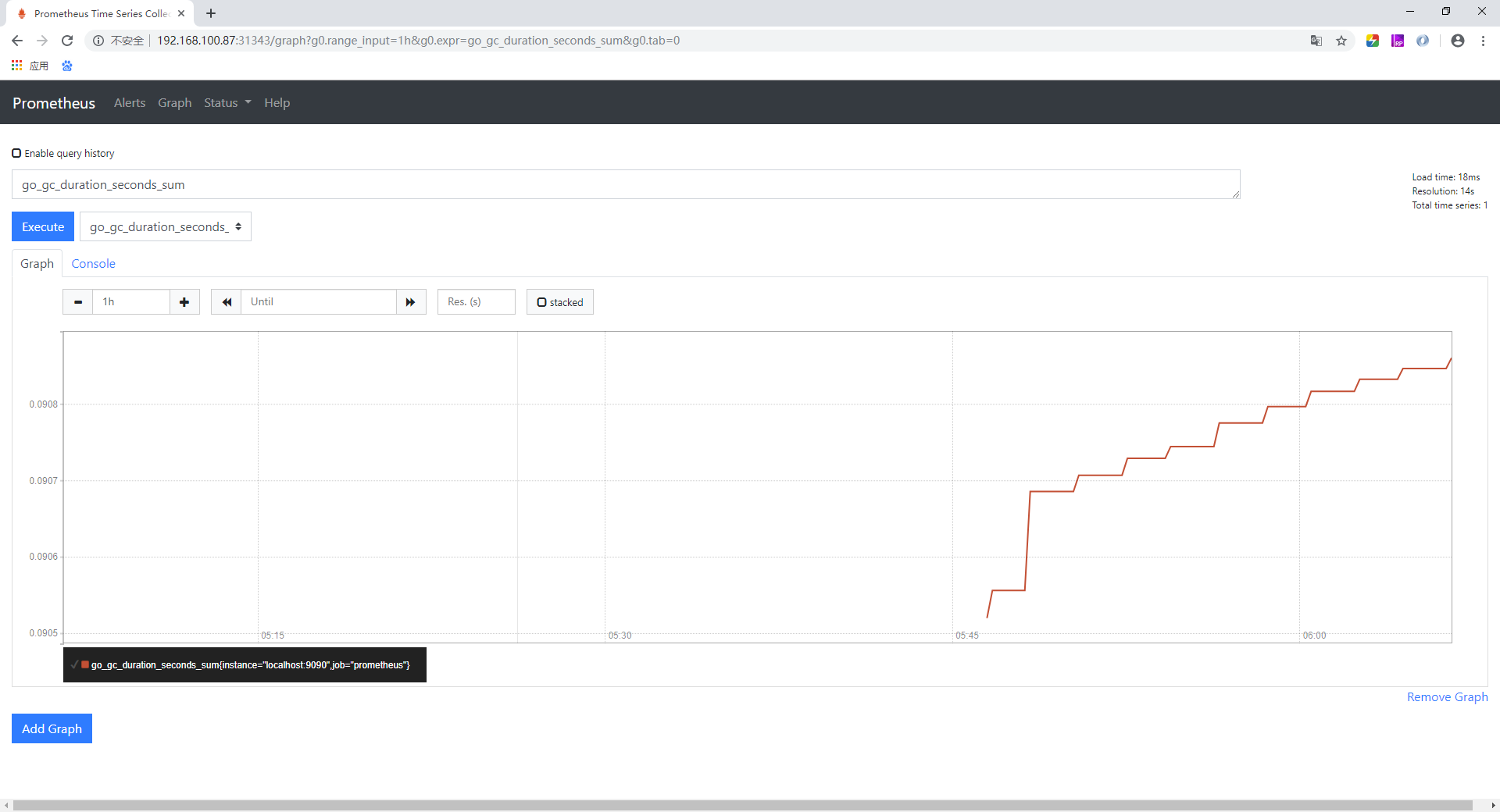1500x812 pixels.
Task: Increase the graph time range
Action: click(x=184, y=302)
